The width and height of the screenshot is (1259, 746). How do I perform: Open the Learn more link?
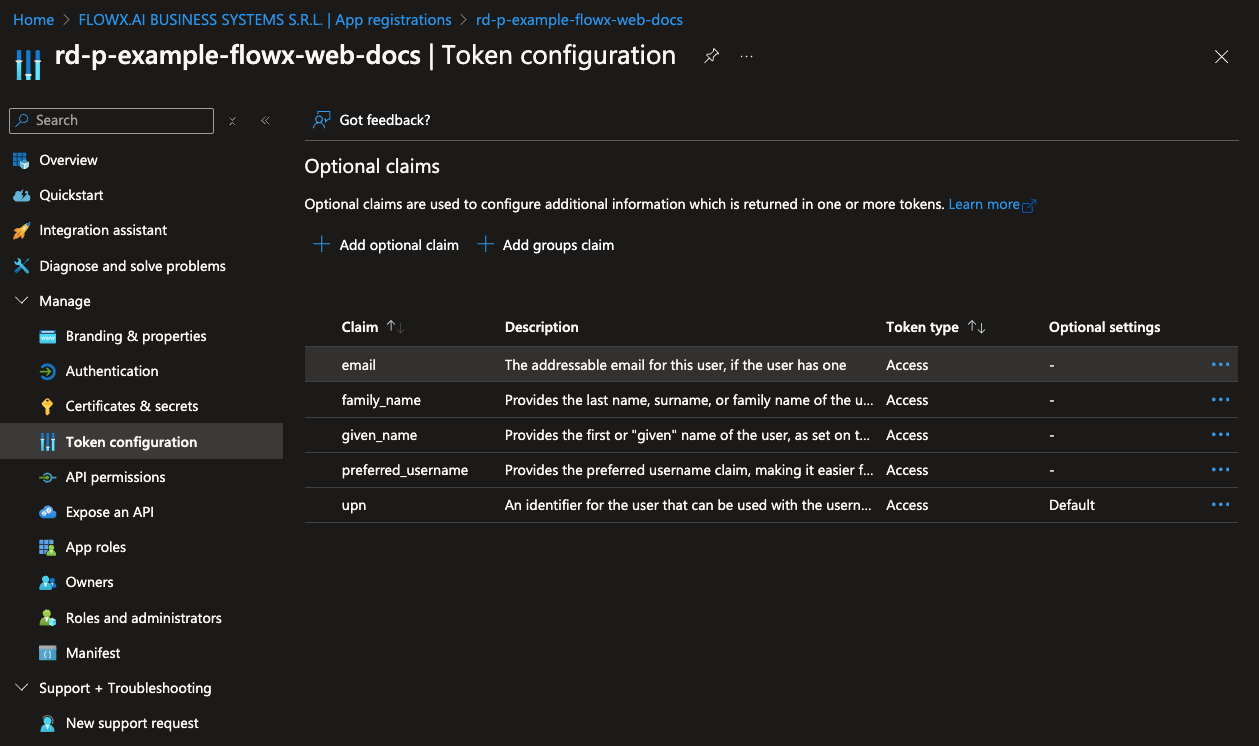[x=992, y=204]
